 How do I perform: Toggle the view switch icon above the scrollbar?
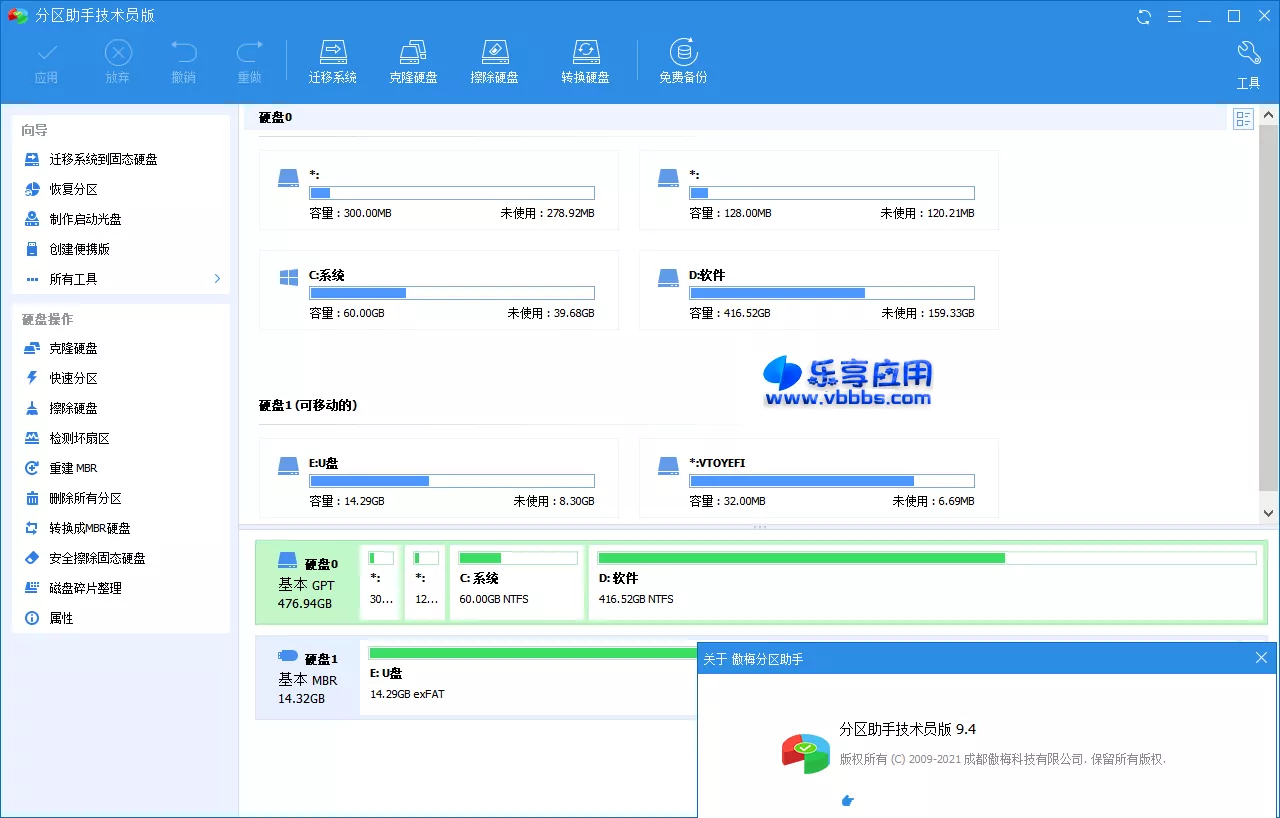pyautogui.click(x=1243, y=118)
